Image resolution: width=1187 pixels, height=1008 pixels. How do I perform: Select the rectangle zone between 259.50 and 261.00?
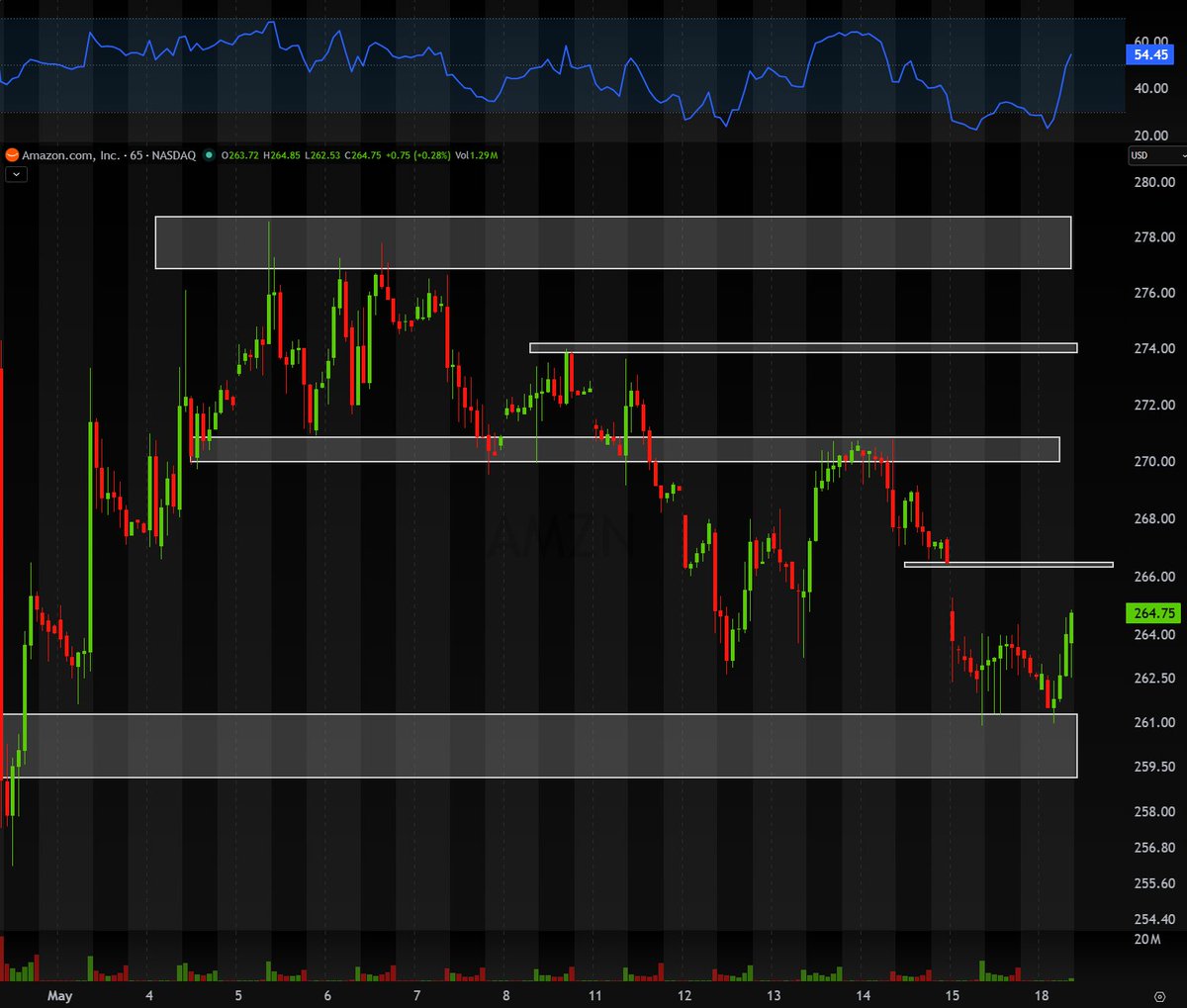tap(539, 745)
